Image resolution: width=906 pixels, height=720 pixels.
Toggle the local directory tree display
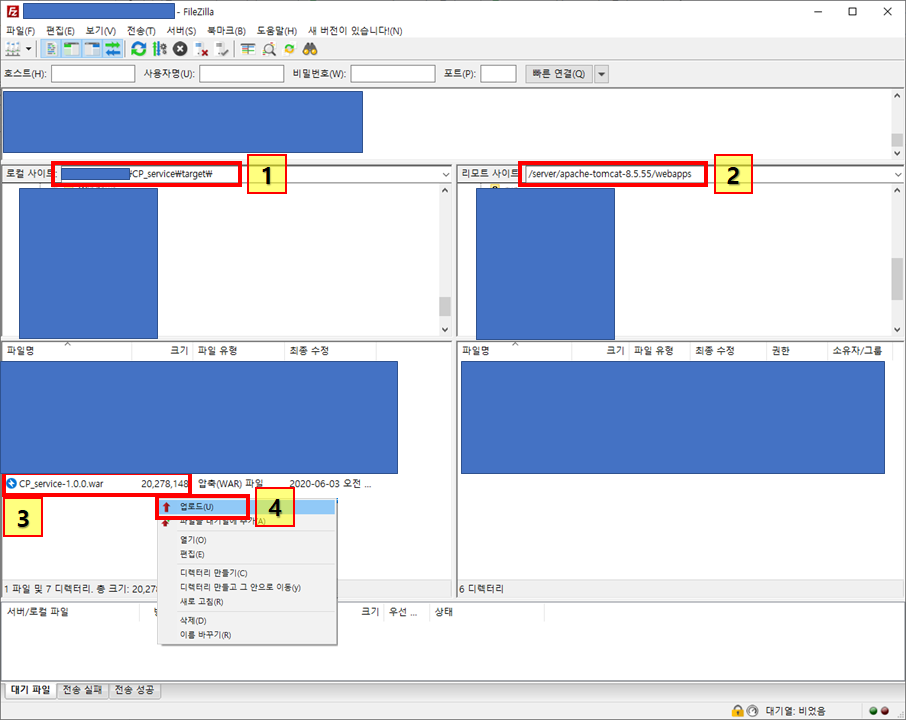coord(71,49)
